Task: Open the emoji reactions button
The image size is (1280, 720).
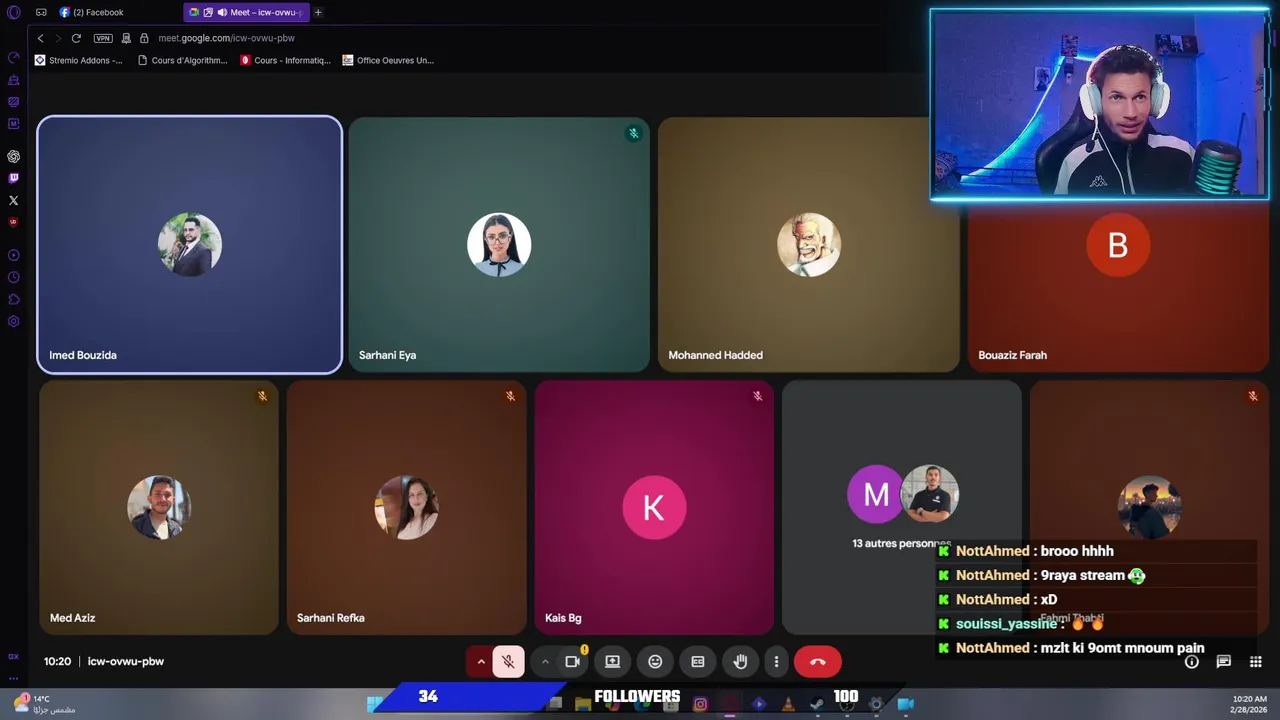Action: coord(655,661)
